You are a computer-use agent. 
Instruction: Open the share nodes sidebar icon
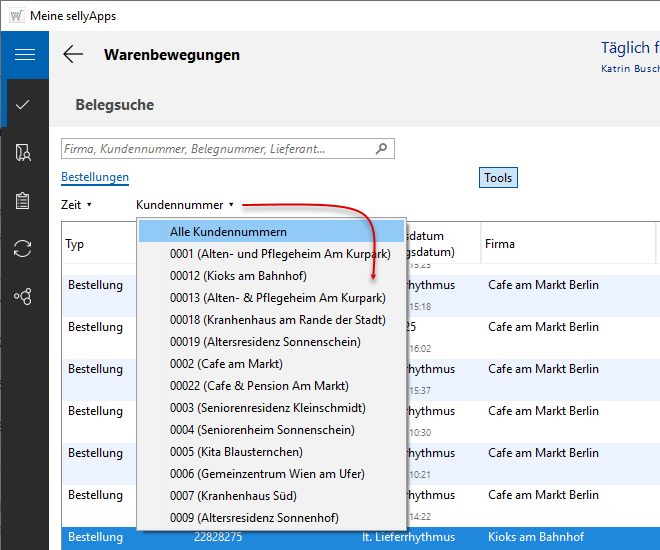click(x=23, y=296)
